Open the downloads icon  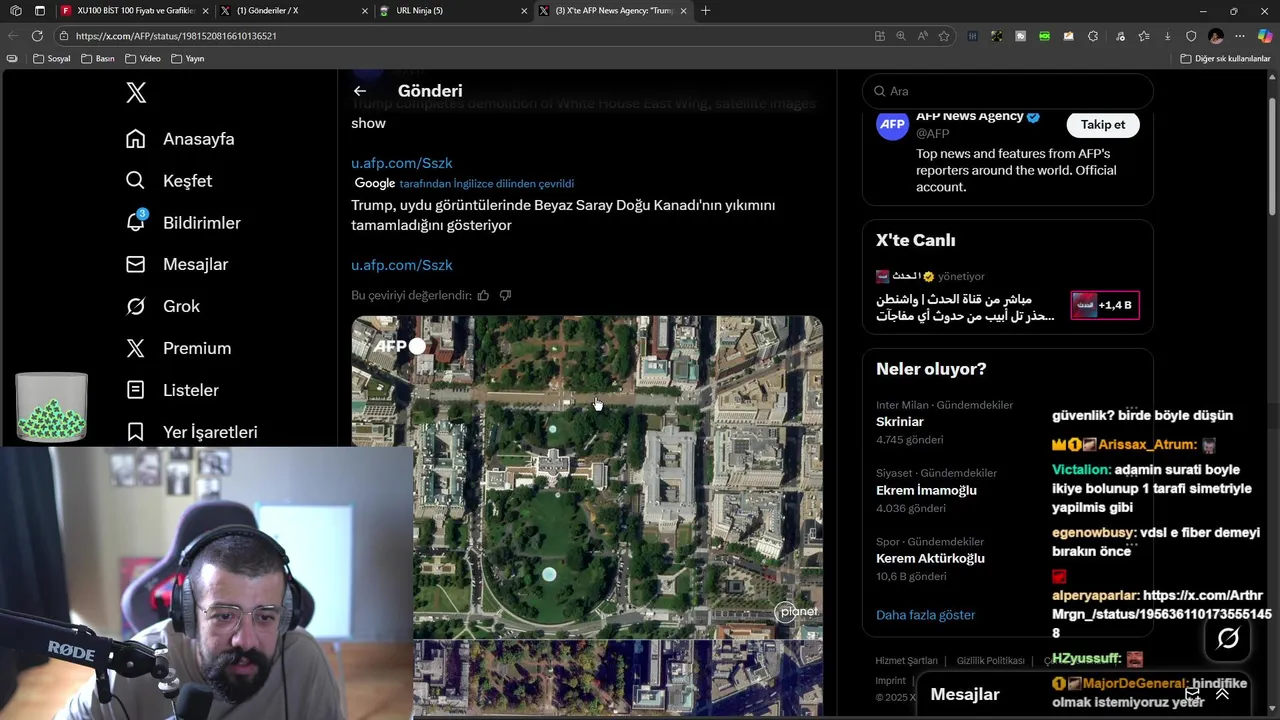point(1167,36)
